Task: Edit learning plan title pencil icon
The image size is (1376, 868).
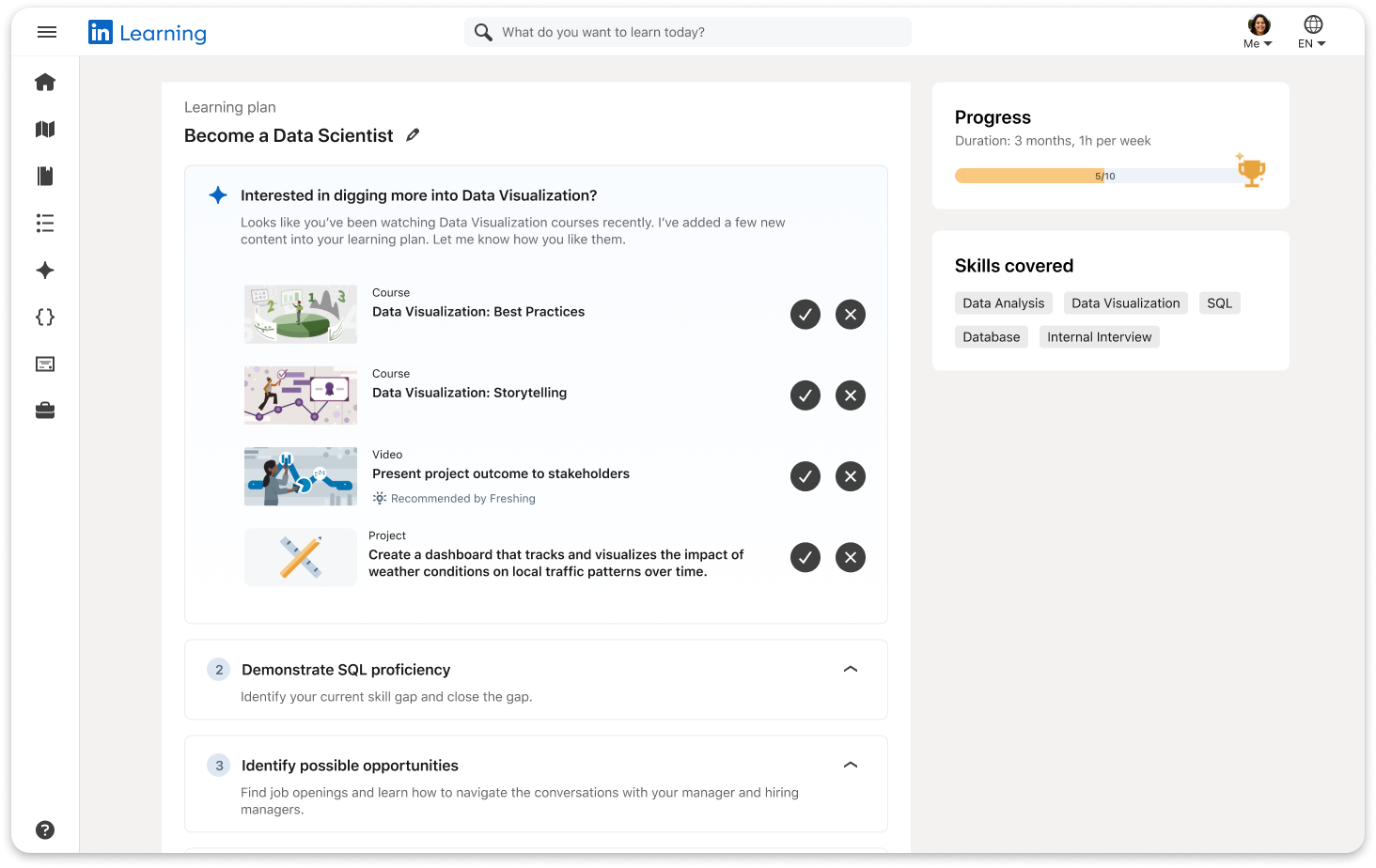Action: click(x=413, y=135)
